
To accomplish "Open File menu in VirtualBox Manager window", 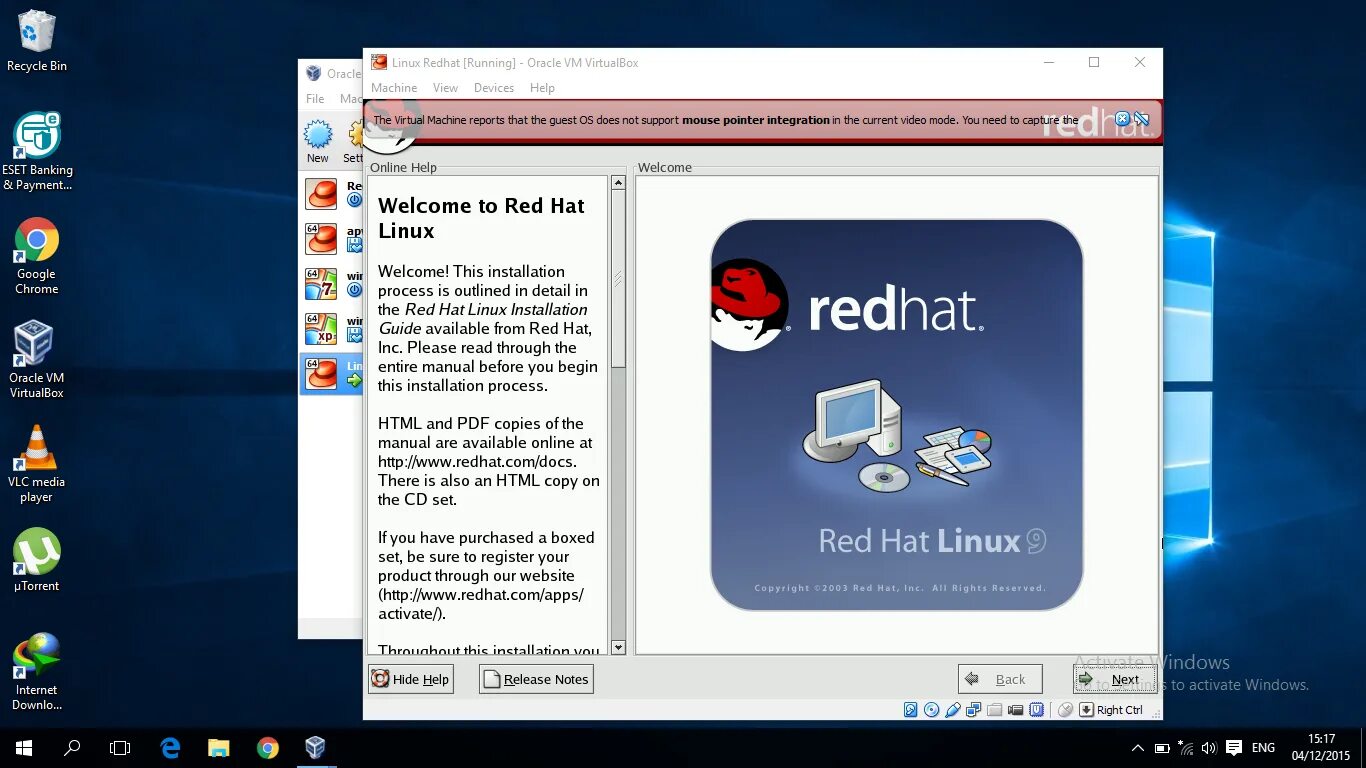I will (x=315, y=99).
